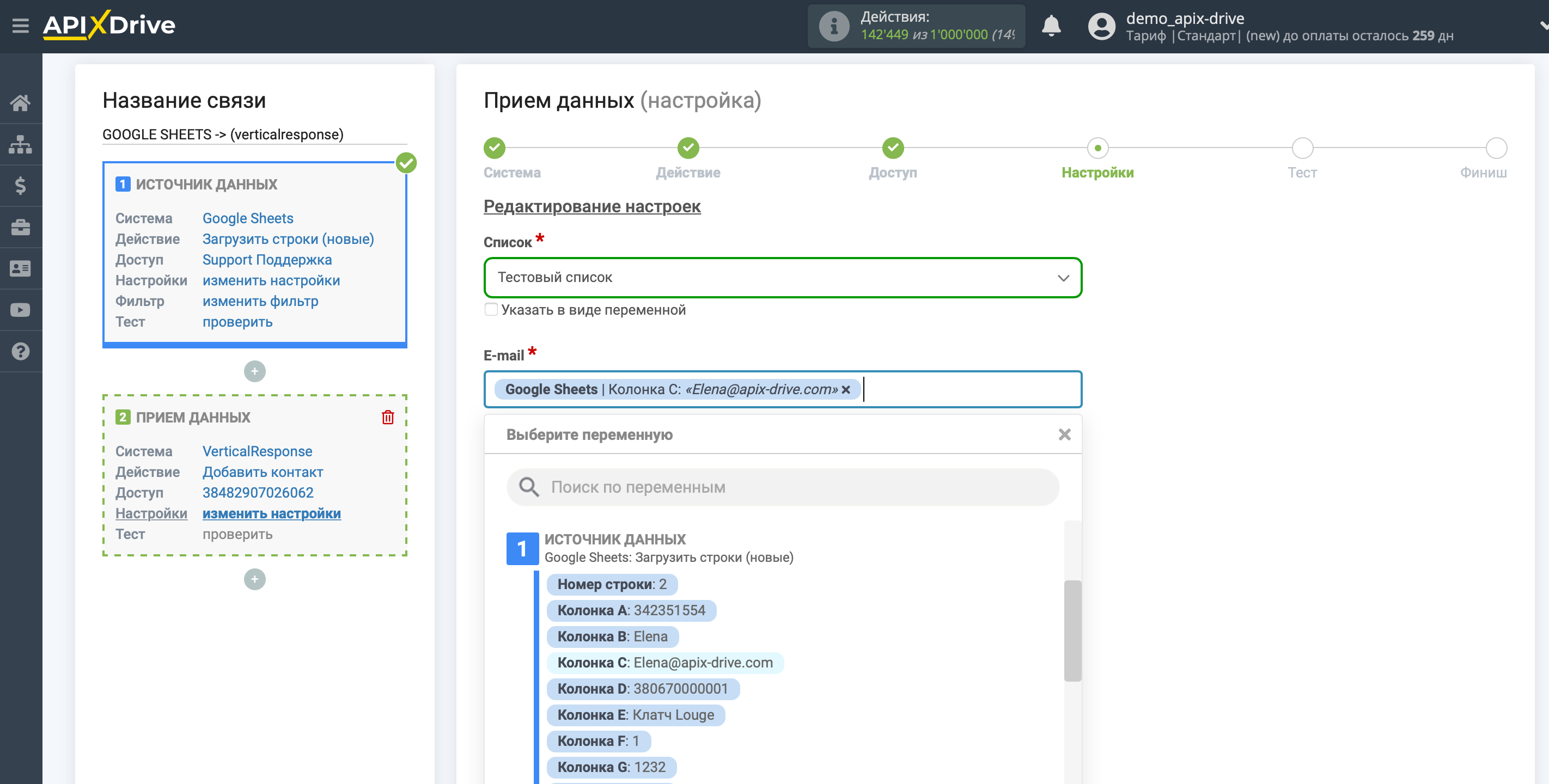
Task: Open access link 38482907026062
Action: tap(258, 493)
